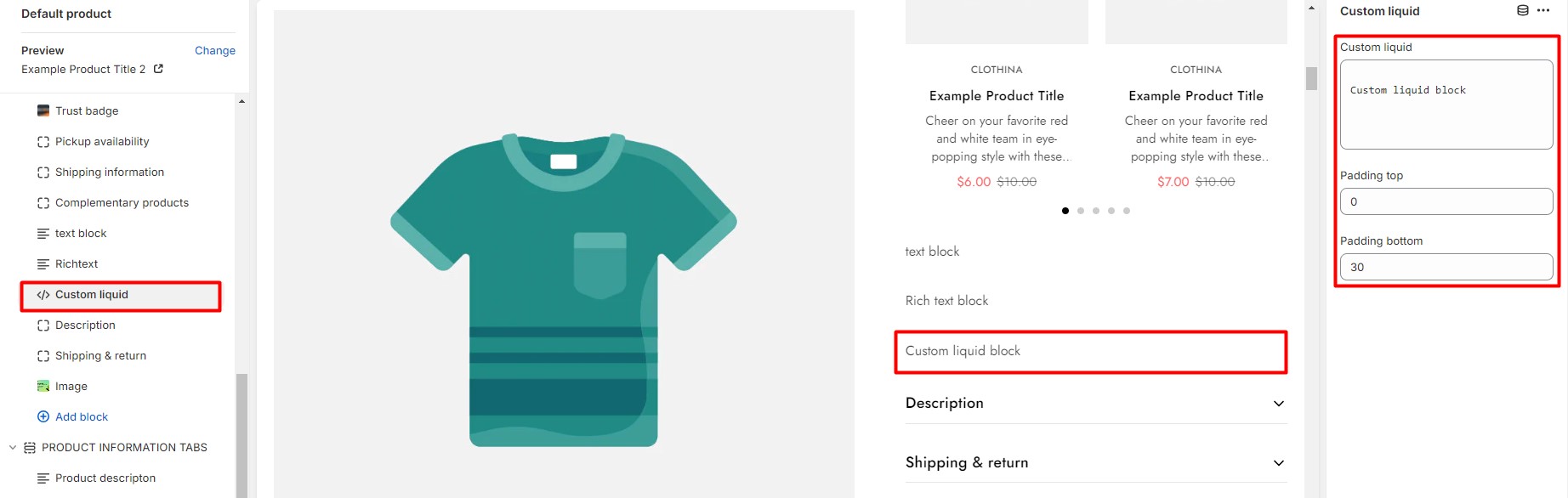1568x498 pixels.
Task: Click the Trust badge block icon
Action: coord(43,110)
